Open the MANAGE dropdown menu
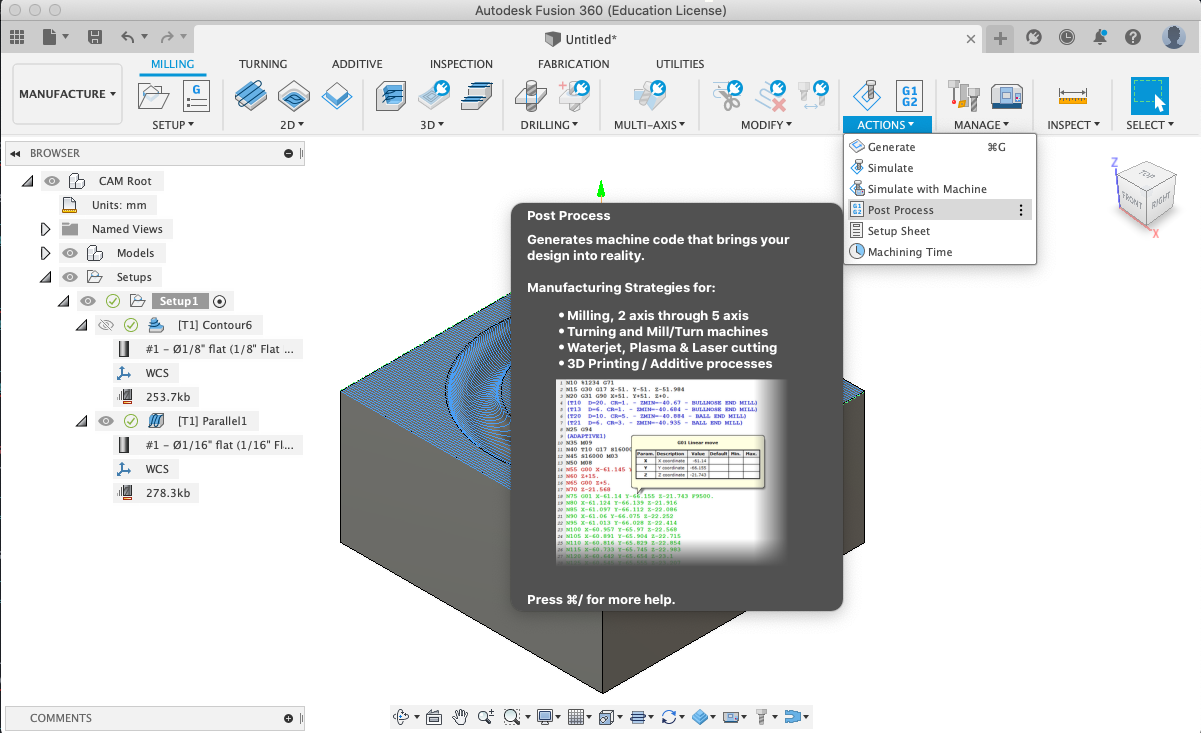The width and height of the screenshot is (1201, 733). [x=981, y=125]
